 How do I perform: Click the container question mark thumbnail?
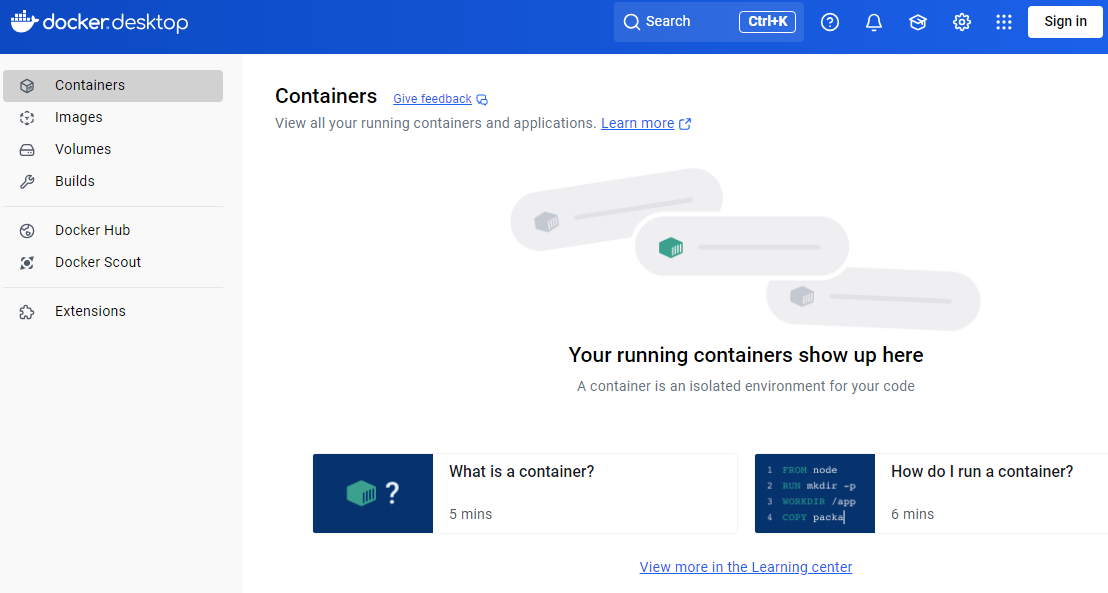point(373,493)
